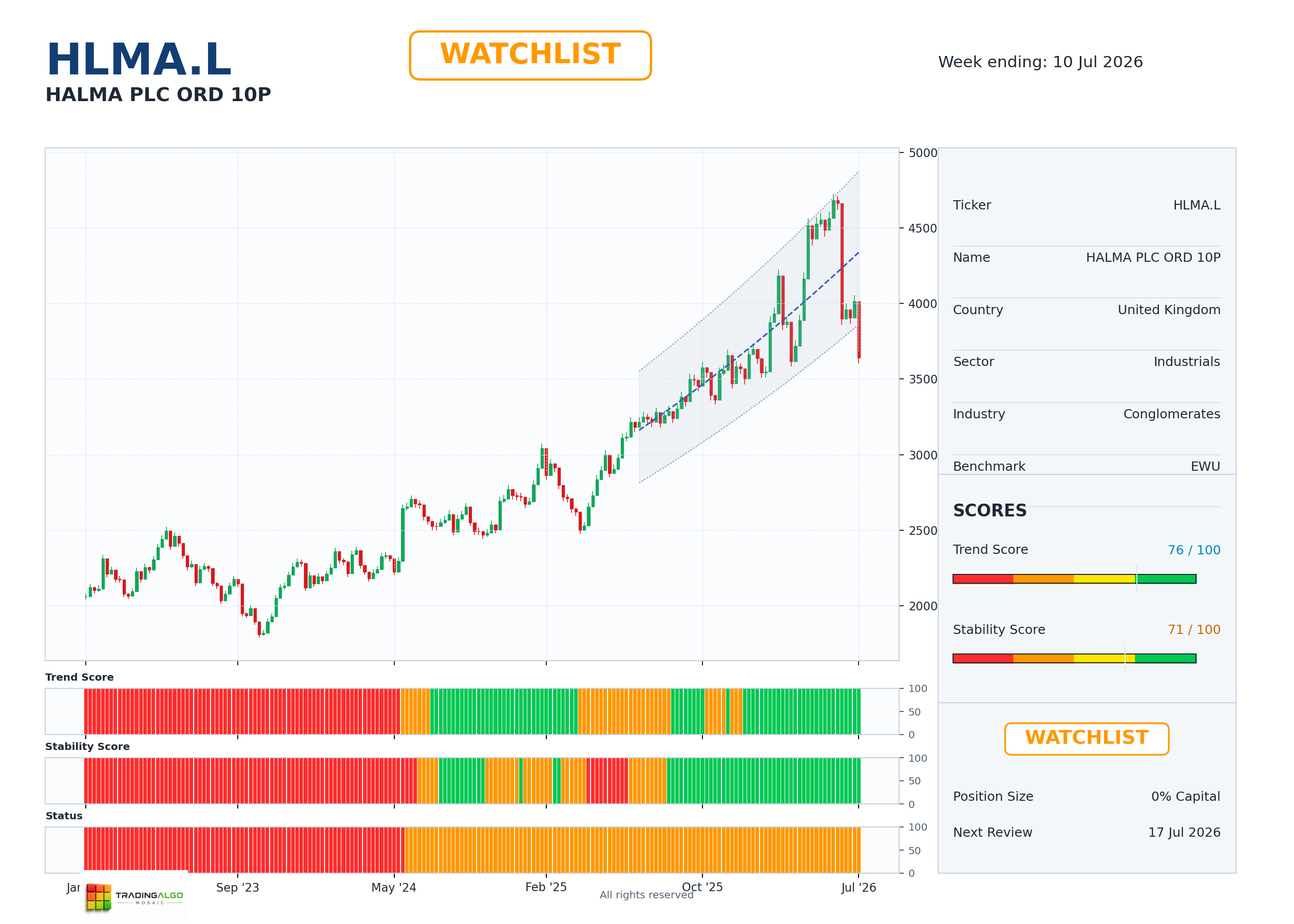
Task: Click the Sep '23 date axis label
Action: tap(237, 888)
